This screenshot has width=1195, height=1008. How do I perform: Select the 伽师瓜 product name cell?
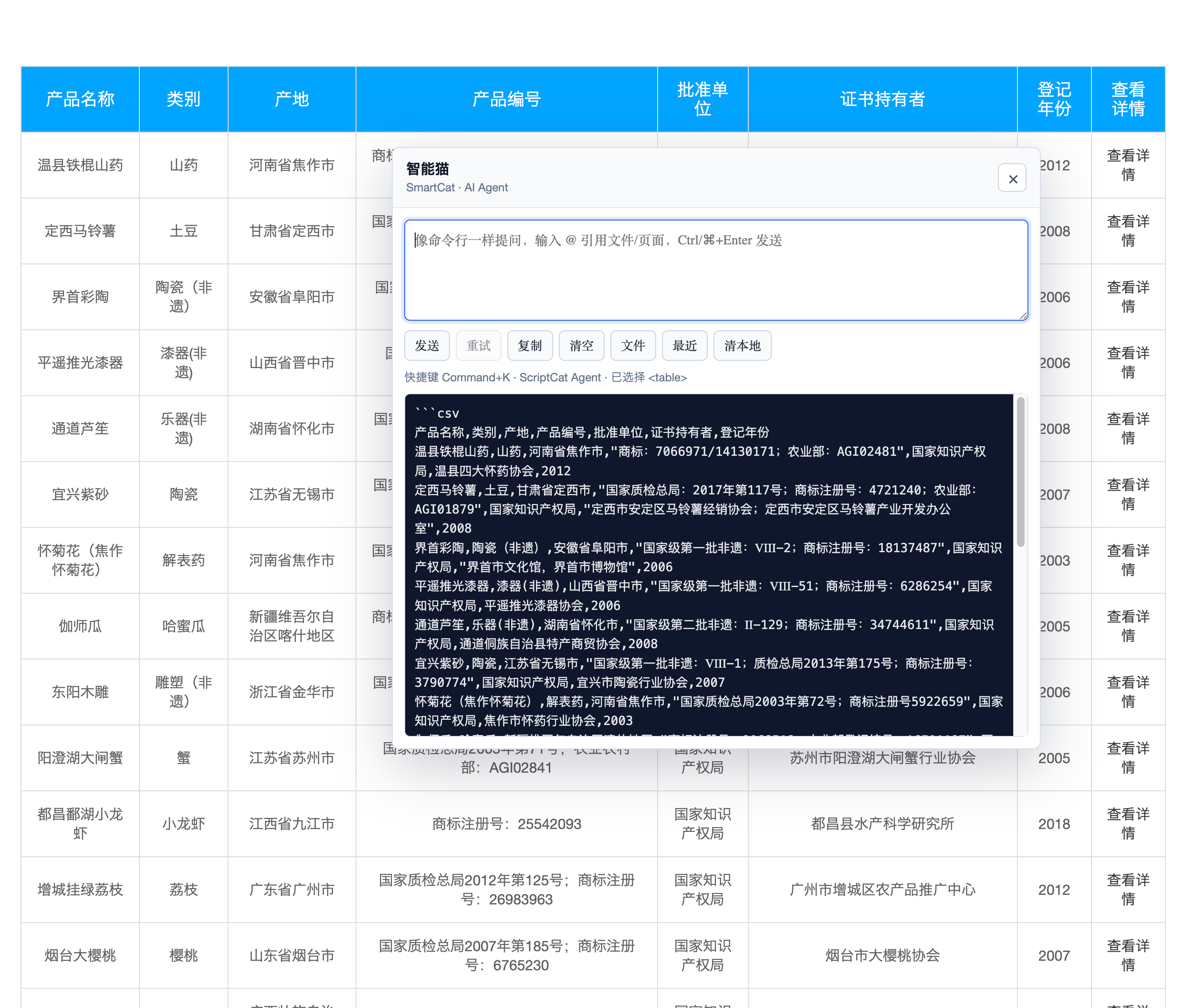[x=80, y=626]
